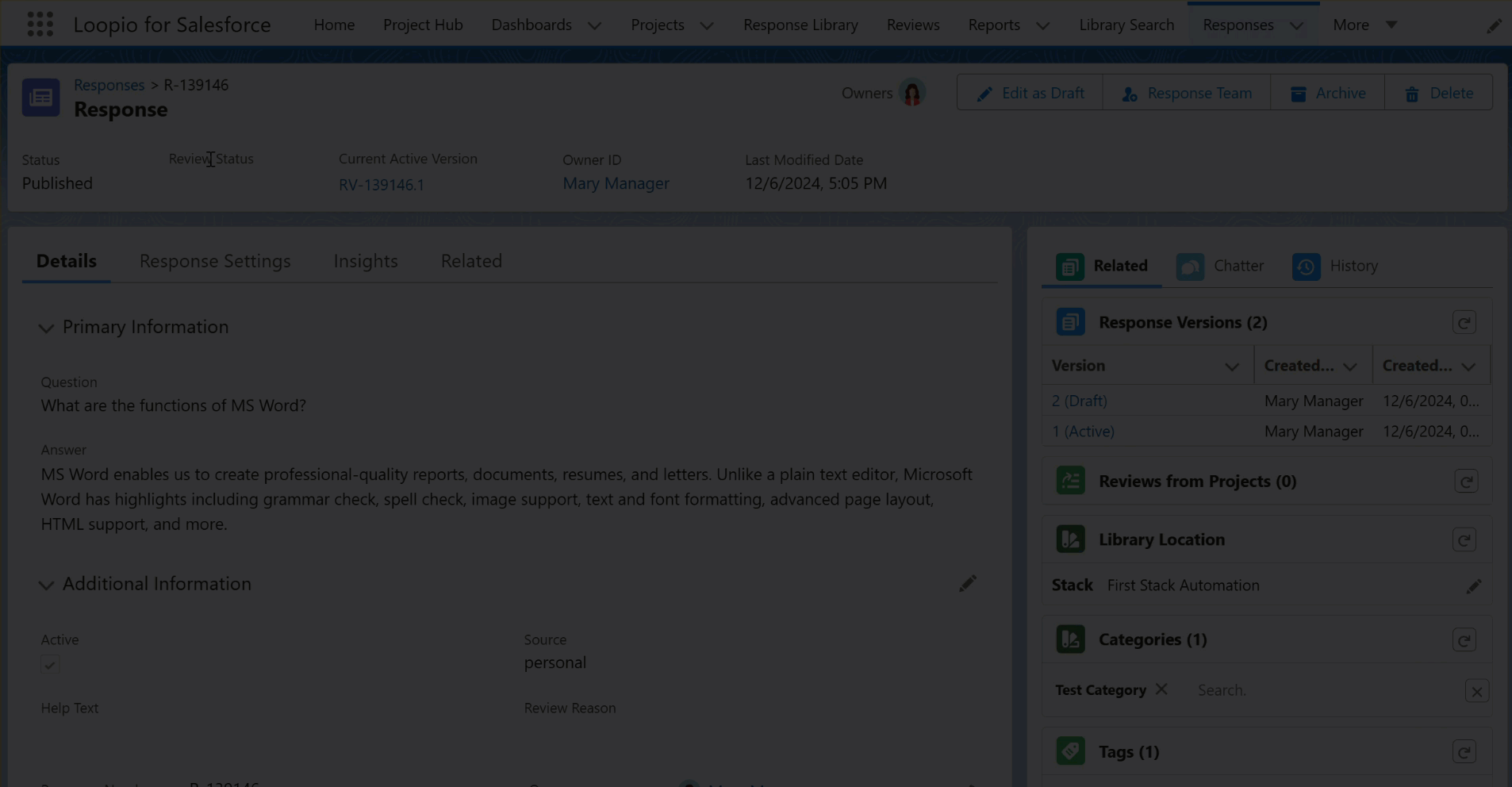Open the Dashboards dropdown chevron
1512x787 pixels.
click(x=594, y=26)
